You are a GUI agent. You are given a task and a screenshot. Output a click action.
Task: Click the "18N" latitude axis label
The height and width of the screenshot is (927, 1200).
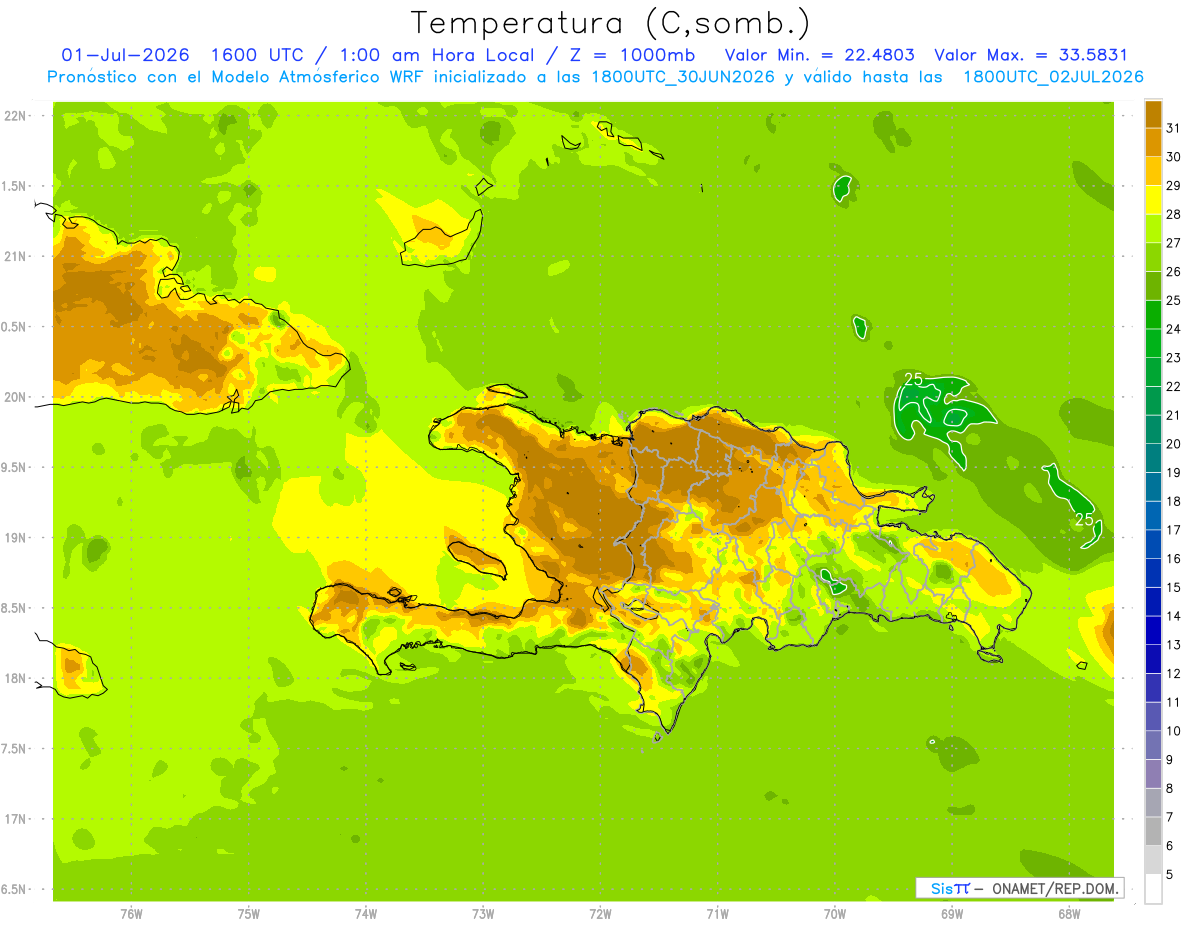14,678
